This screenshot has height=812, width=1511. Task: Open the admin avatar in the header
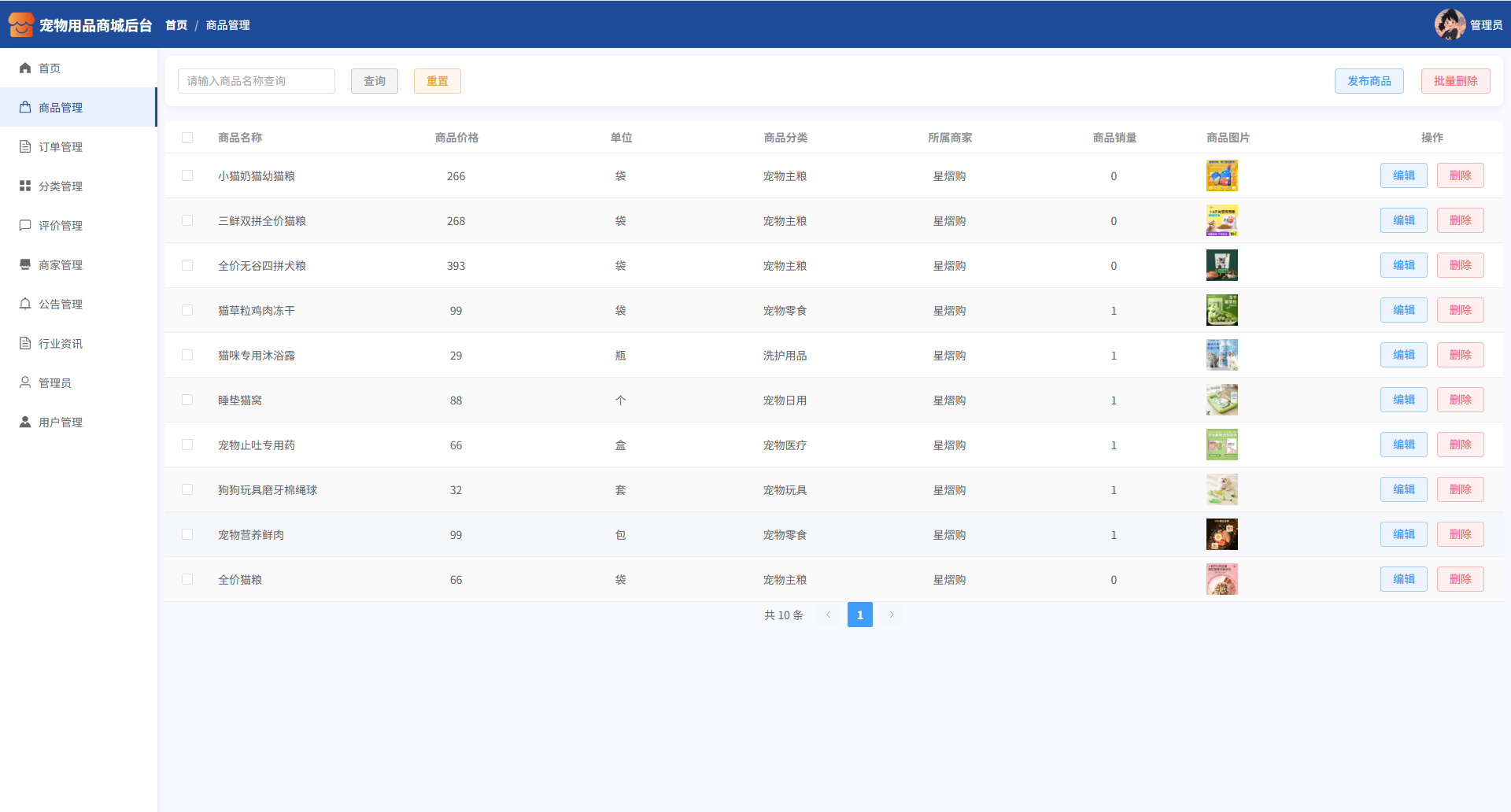(x=1449, y=24)
